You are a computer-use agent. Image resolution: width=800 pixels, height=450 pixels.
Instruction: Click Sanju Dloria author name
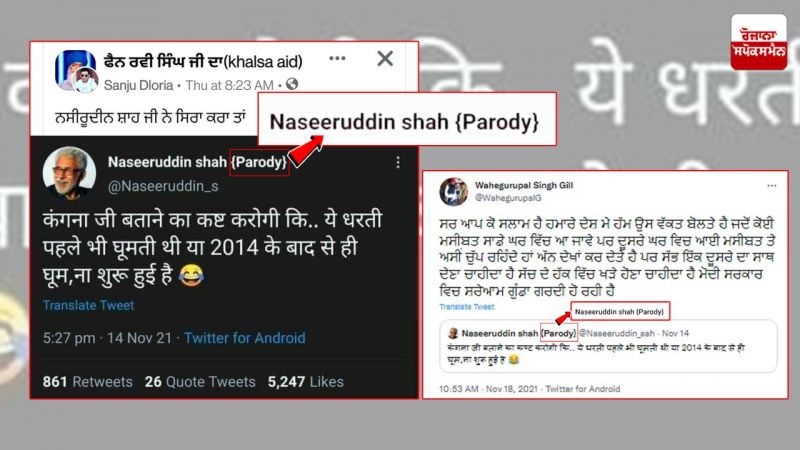pos(138,85)
